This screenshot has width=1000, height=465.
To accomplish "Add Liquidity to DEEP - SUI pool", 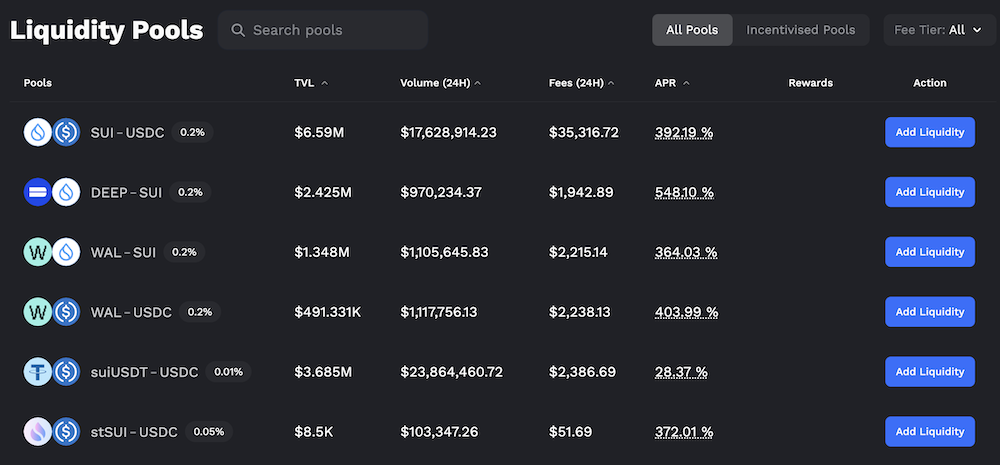I will pyautogui.click(x=930, y=192).
